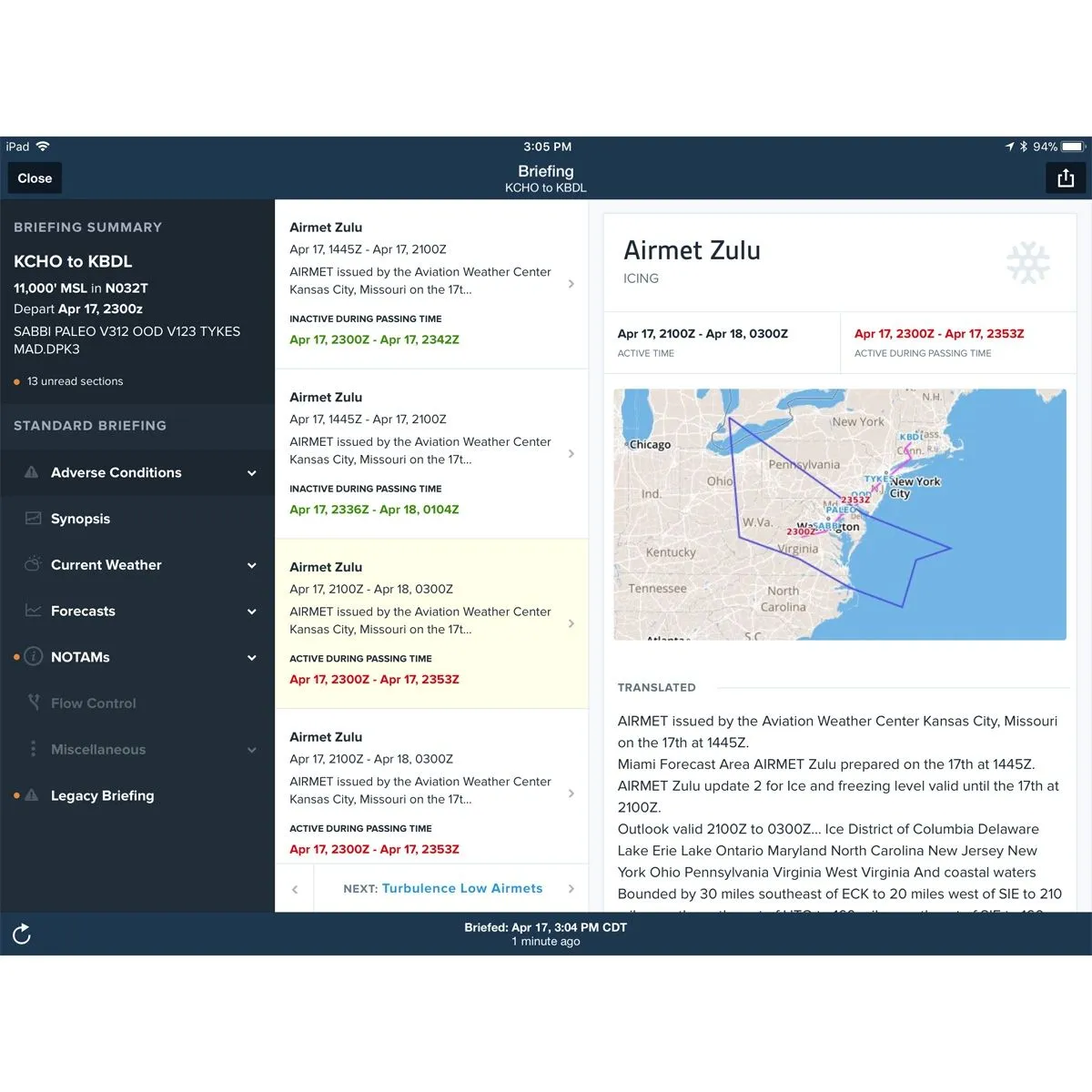Open last Airmet Zulu 2100Z-0300Z entry chevron

point(571,794)
